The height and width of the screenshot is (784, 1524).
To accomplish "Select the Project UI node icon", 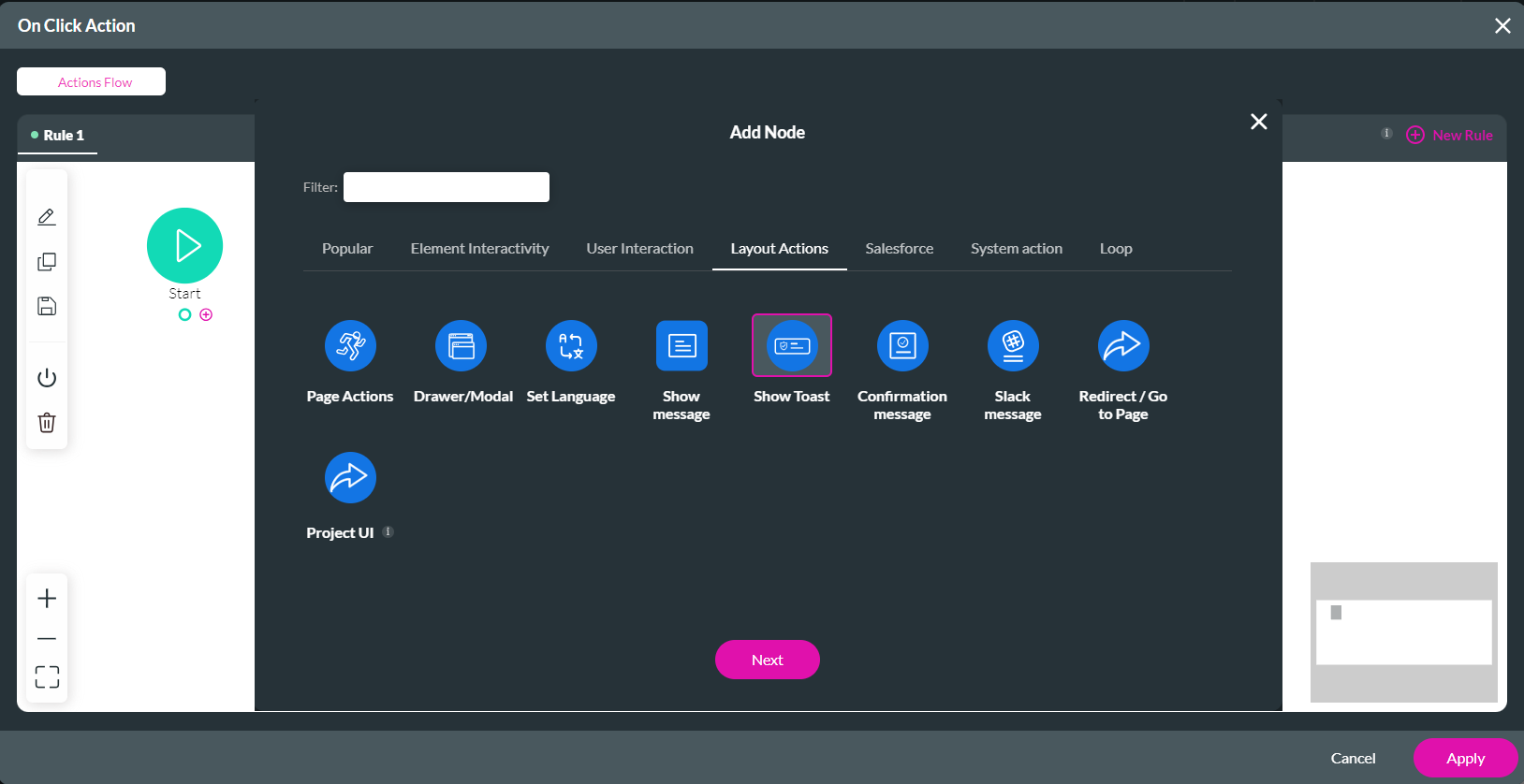I will tap(350, 477).
